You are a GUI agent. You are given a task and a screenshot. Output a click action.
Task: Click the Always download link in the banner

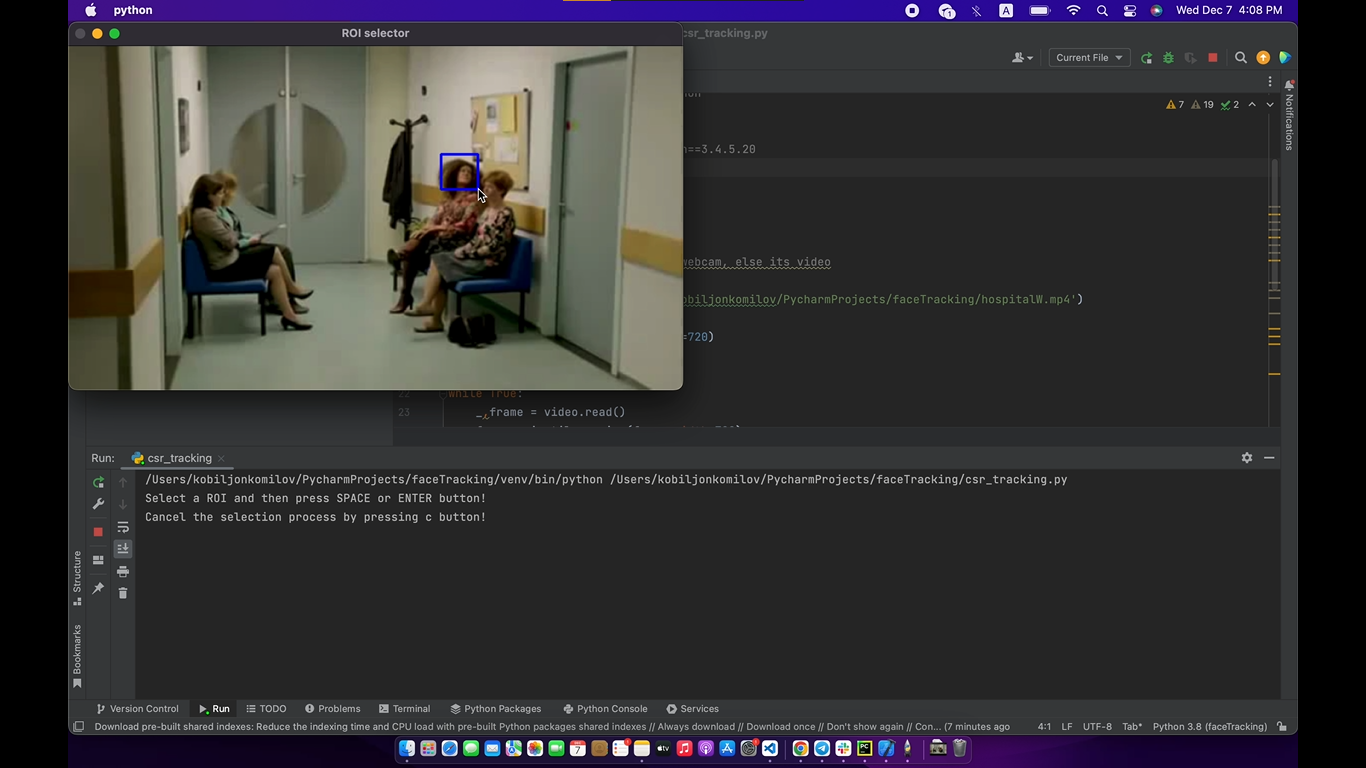point(695,726)
